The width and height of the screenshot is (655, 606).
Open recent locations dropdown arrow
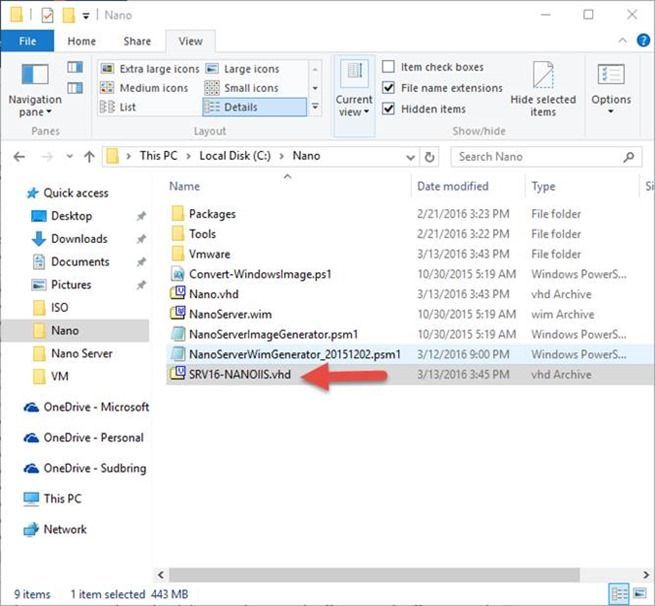pos(69,157)
